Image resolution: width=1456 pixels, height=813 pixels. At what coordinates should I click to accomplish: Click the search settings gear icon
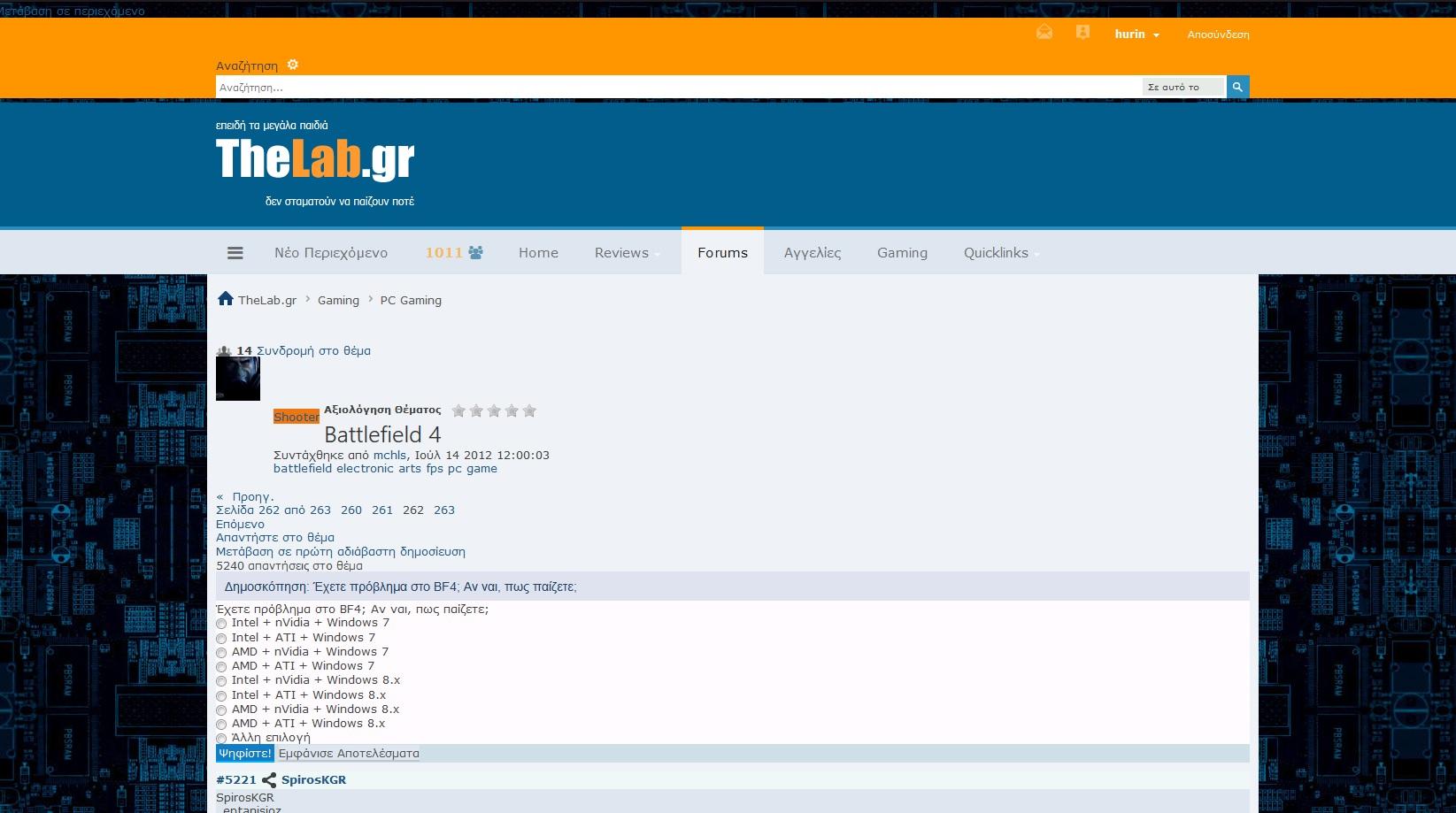[293, 65]
